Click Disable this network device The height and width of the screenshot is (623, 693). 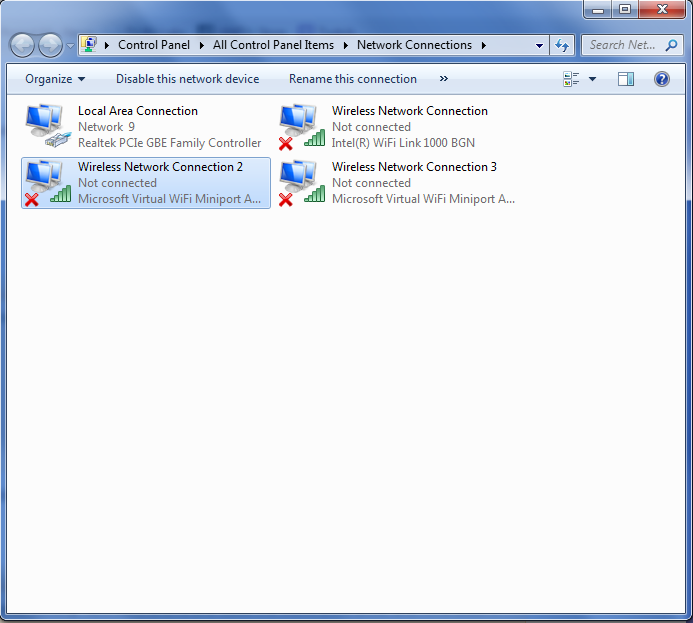pos(187,79)
